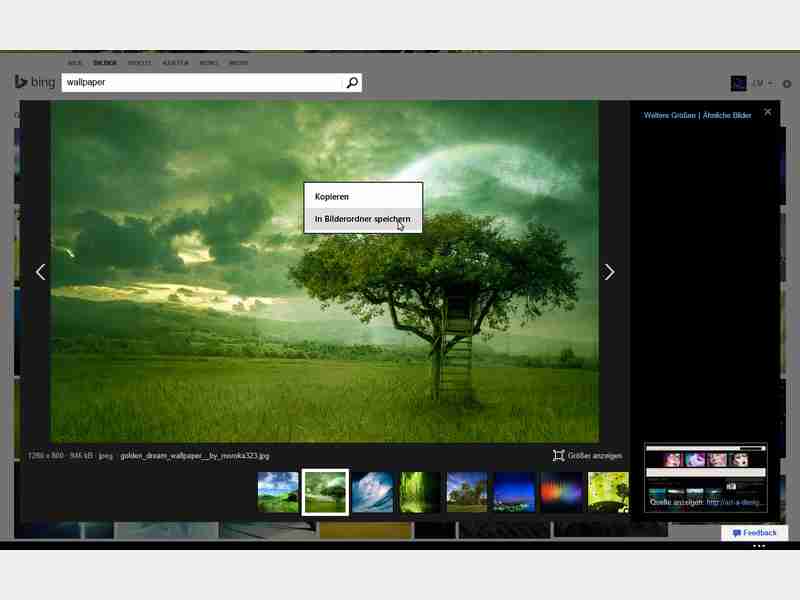Select the rainbow aurora thumbnail
This screenshot has width=800, height=600.
pos(561,492)
